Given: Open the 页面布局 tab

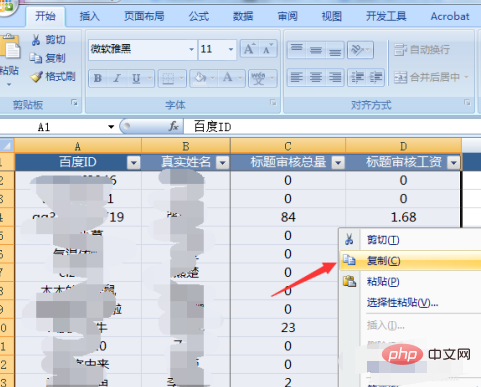Looking at the screenshot, I should pyautogui.click(x=144, y=16).
